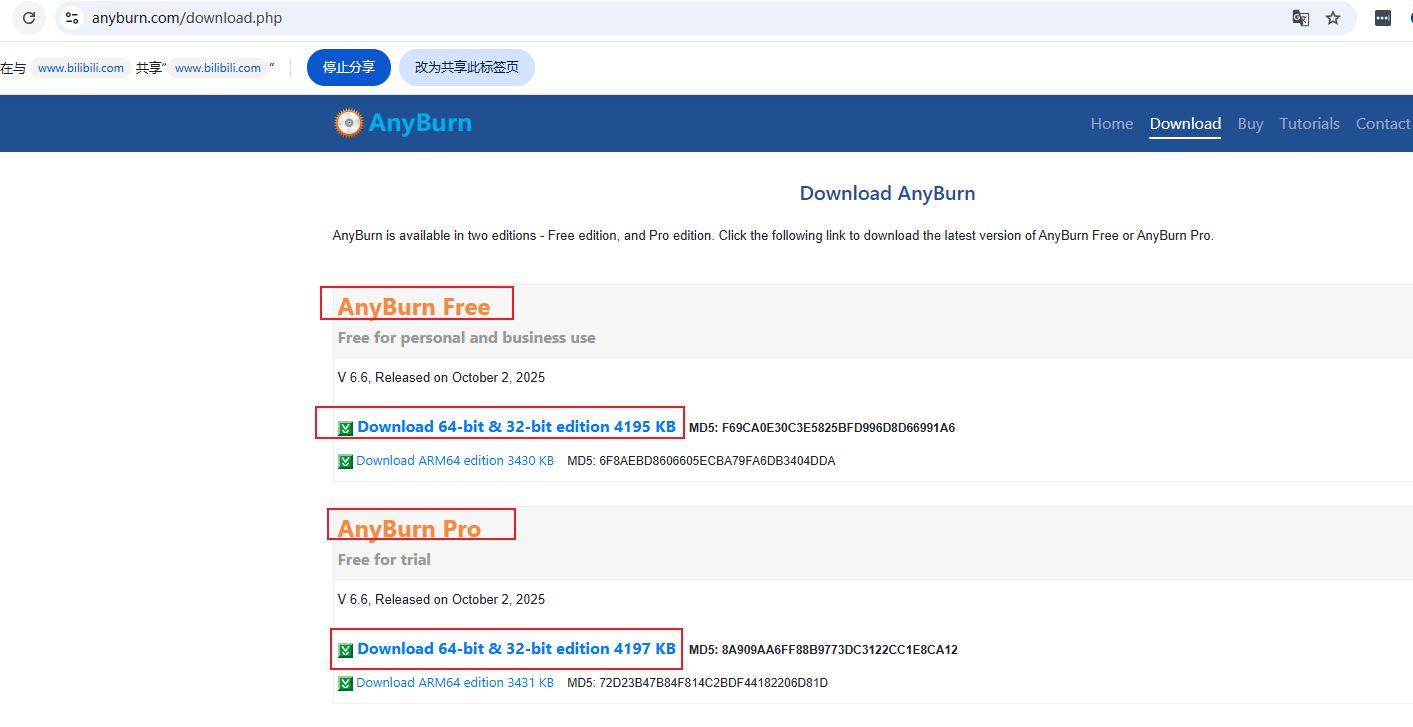Go to the Home menu item
The width and height of the screenshot is (1413, 727).
tap(1111, 124)
